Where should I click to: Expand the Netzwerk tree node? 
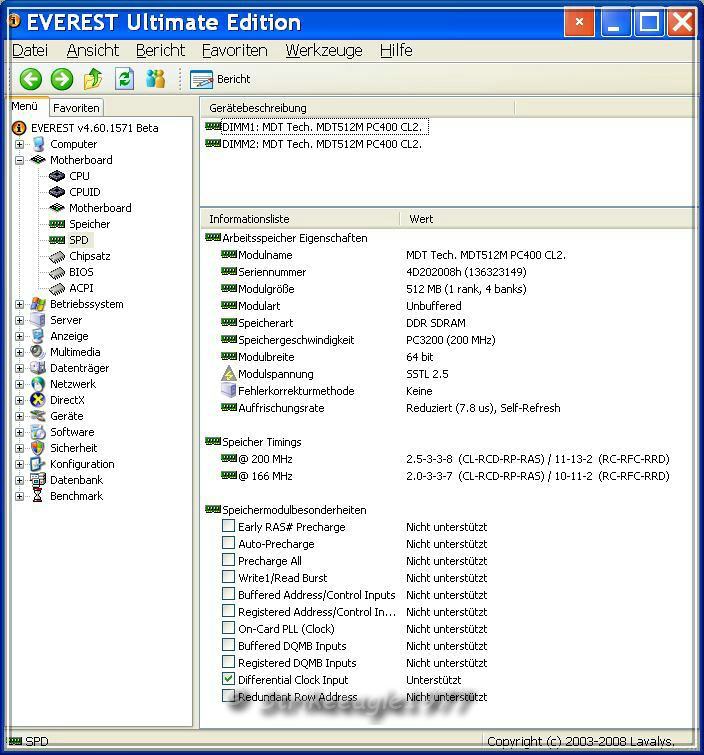(x=19, y=384)
